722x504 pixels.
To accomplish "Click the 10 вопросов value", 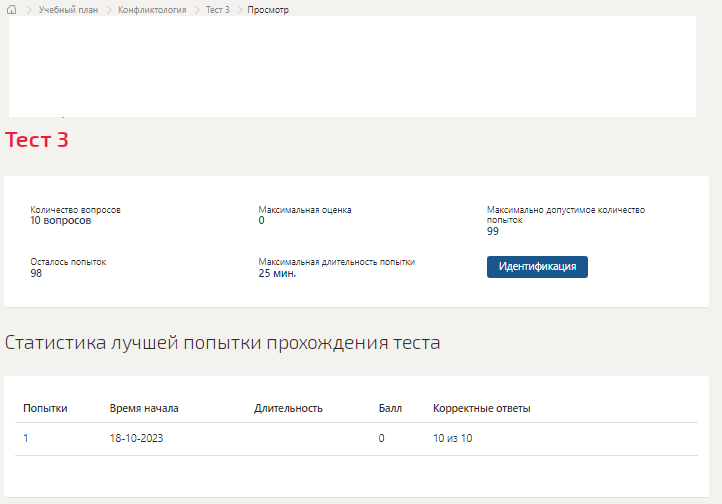I will tap(61, 220).
